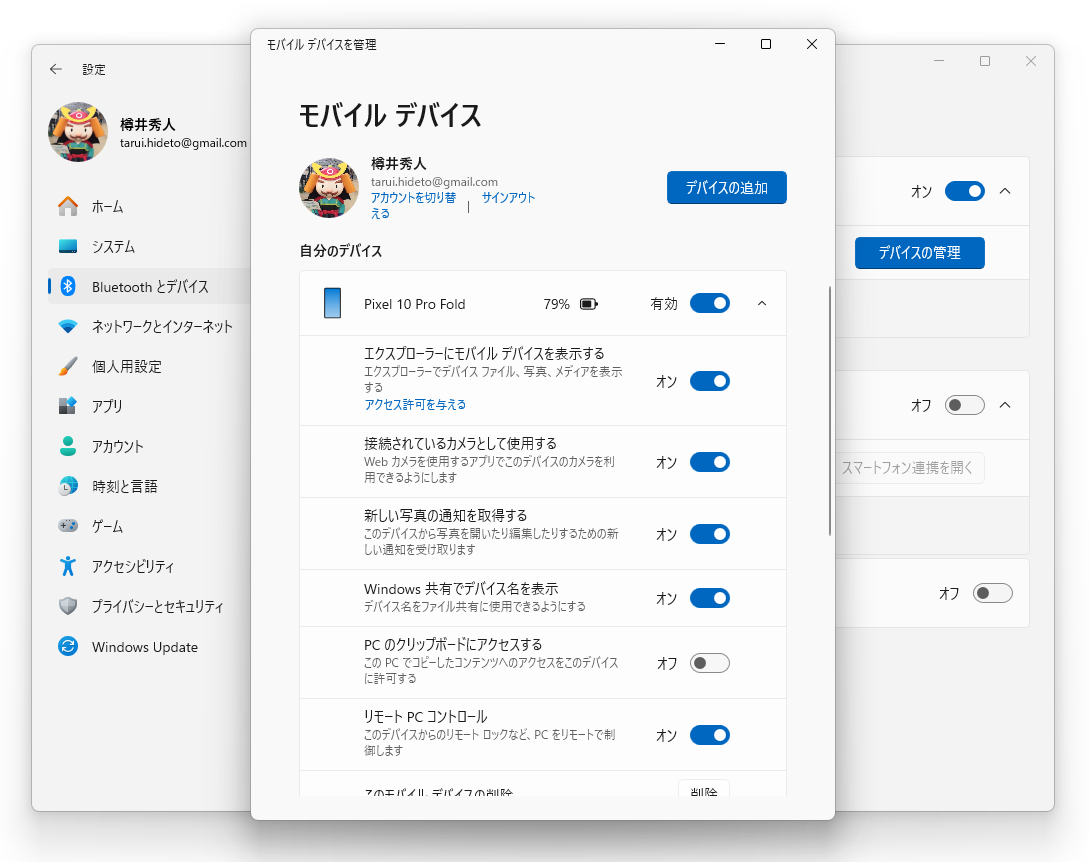
Task: Click the Pixel 10 Pro Fold phone icon
Action: [333, 304]
